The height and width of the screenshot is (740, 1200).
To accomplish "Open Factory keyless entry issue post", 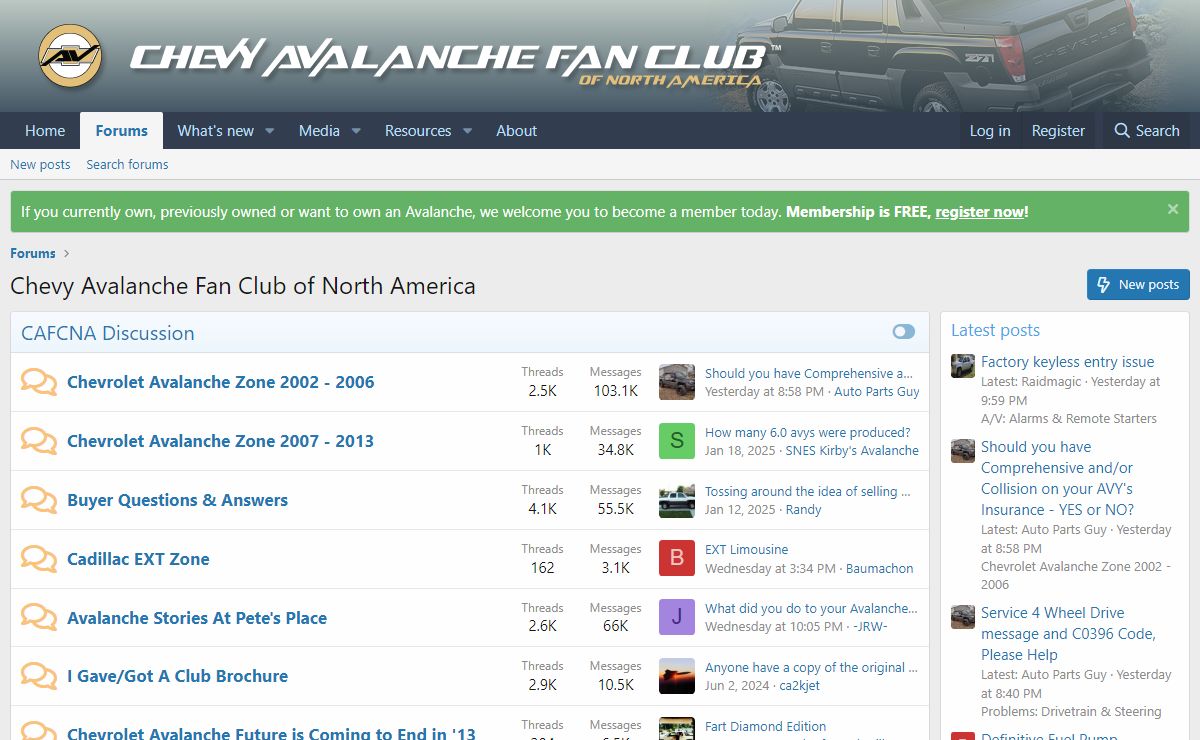I will [1067, 362].
